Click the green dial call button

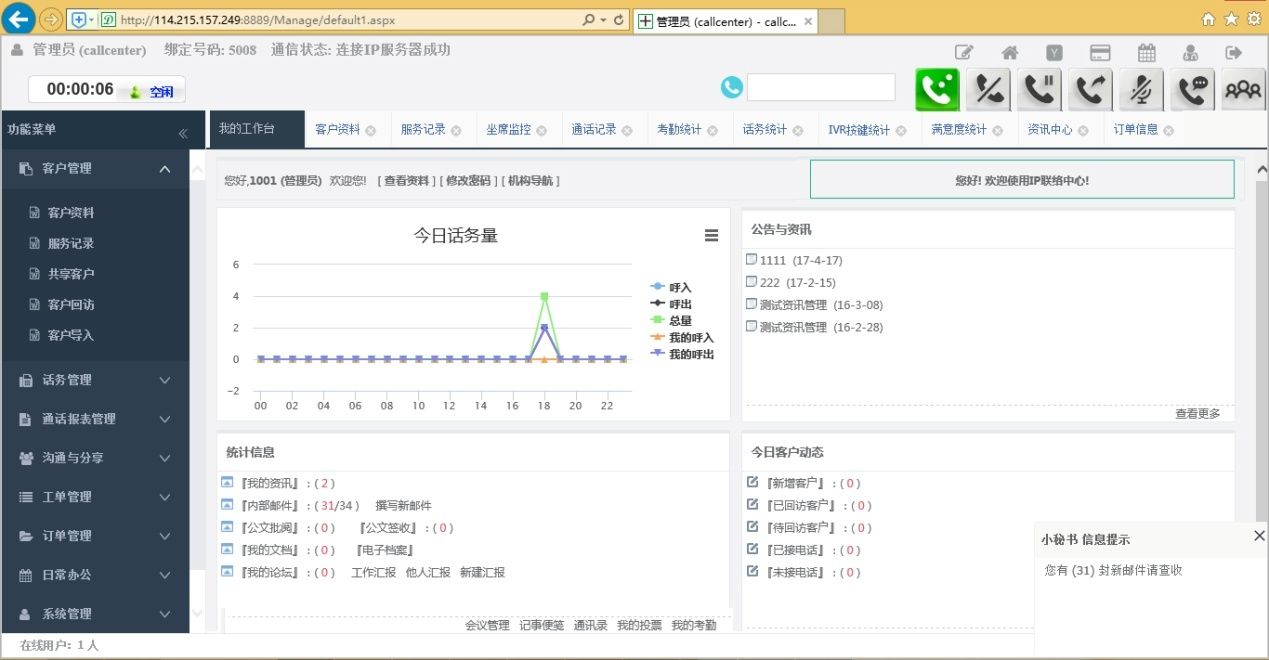click(937, 90)
